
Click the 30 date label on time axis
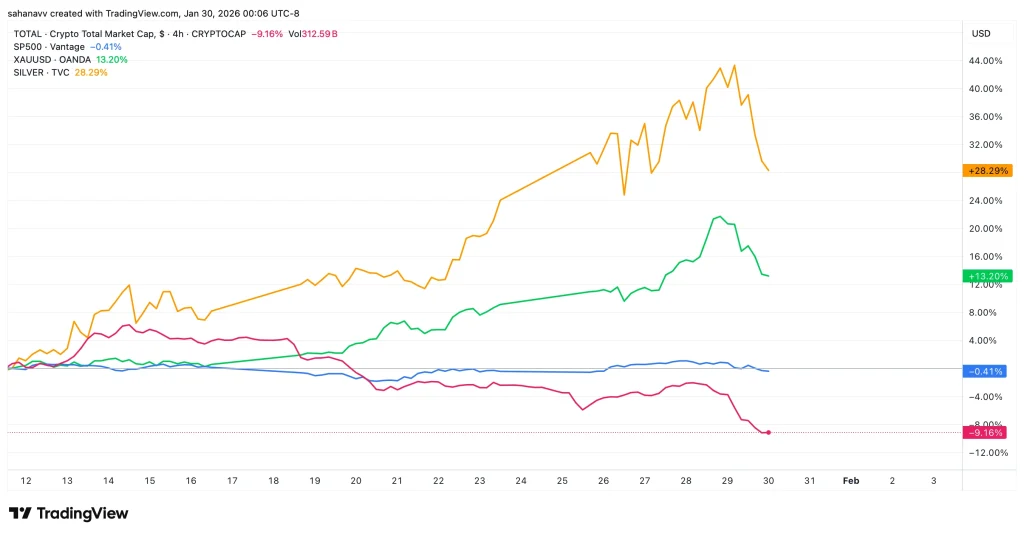[769, 480]
